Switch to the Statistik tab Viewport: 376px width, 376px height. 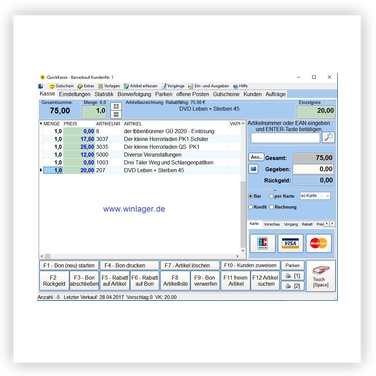click(x=104, y=94)
